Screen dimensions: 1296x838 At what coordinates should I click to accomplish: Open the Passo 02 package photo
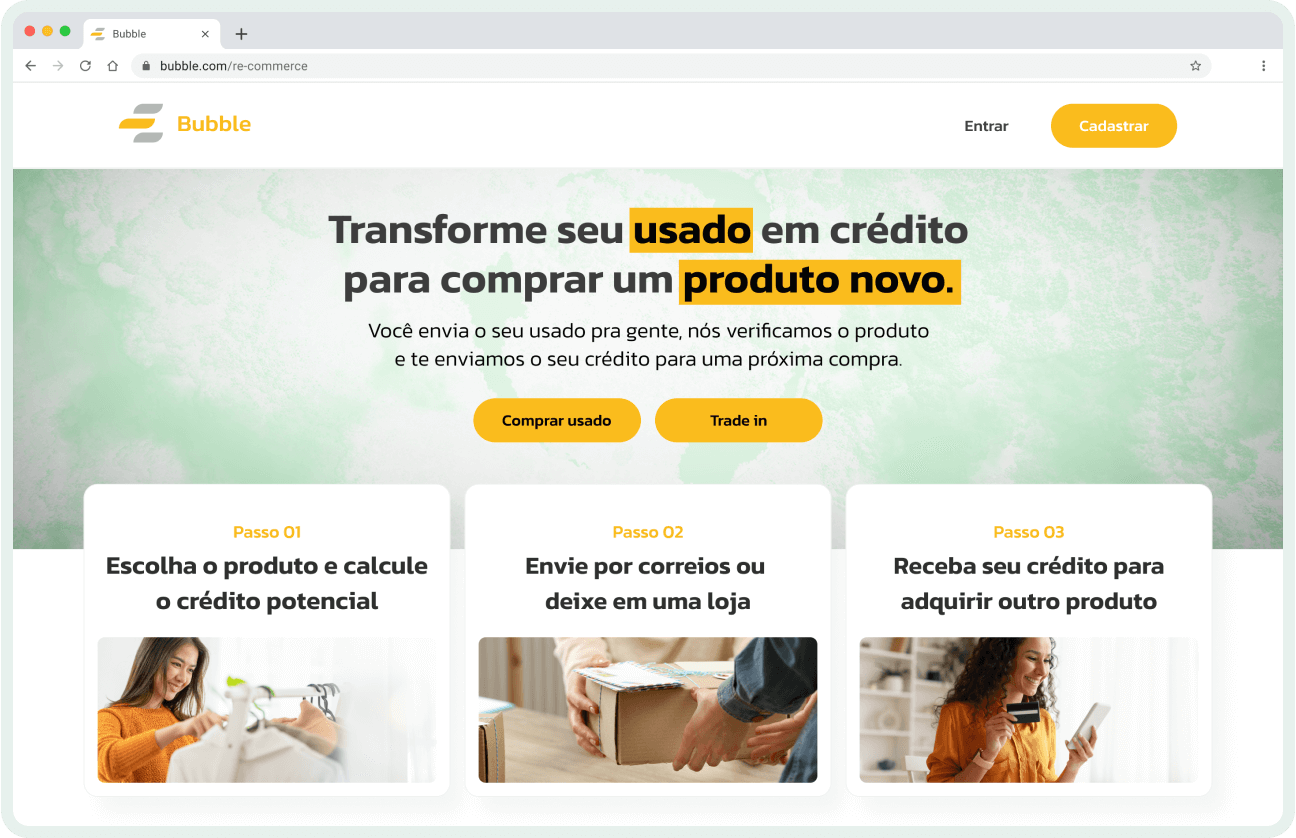(648, 710)
